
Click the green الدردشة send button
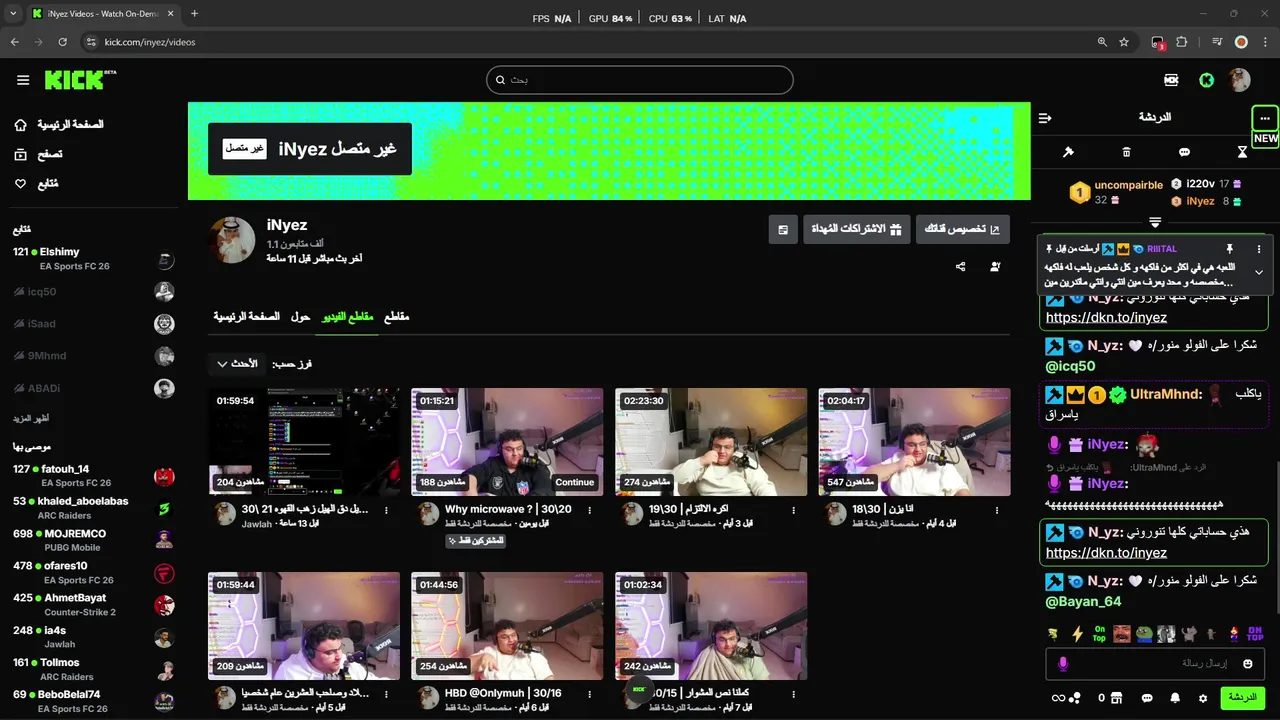click(x=1242, y=698)
